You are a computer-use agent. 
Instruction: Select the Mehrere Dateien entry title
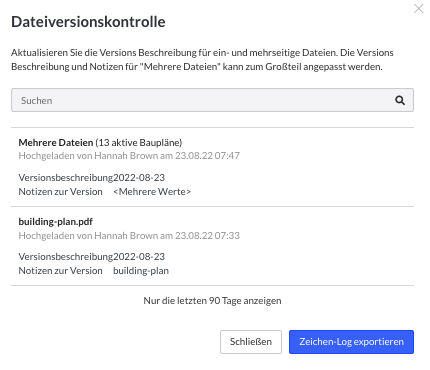tap(56, 143)
